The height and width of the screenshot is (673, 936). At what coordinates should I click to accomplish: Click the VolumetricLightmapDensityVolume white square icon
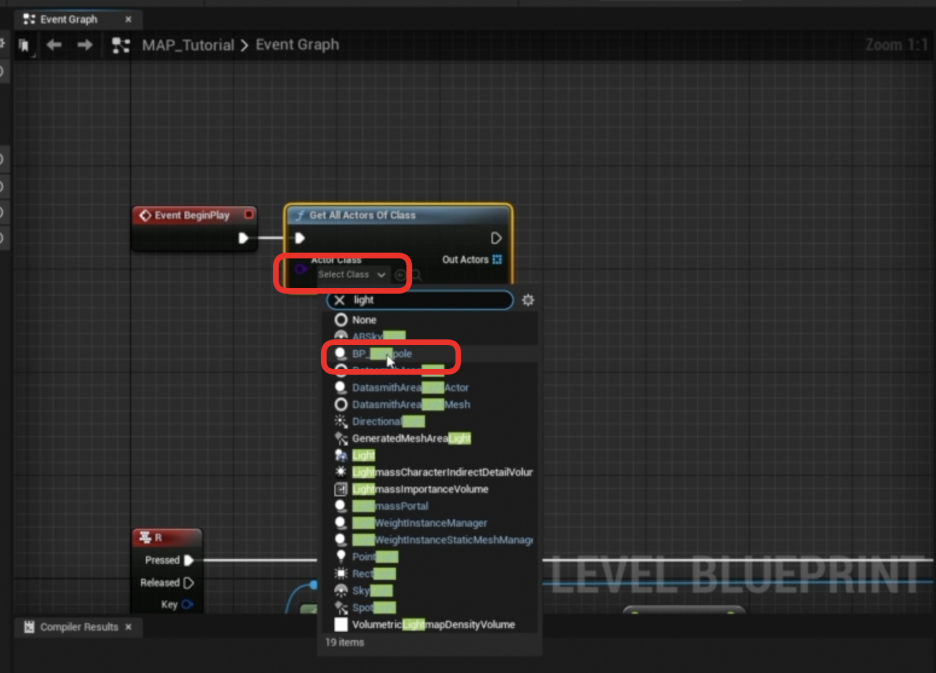[341, 624]
